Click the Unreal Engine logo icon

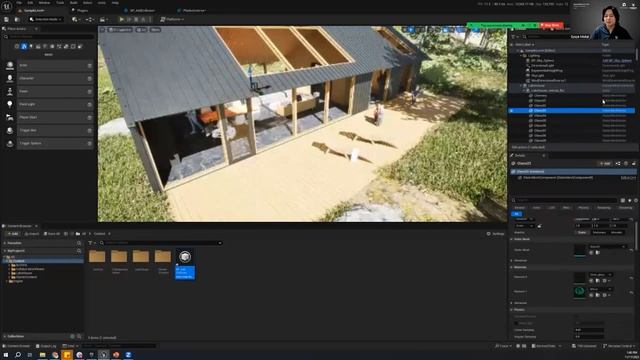(x=7, y=6)
